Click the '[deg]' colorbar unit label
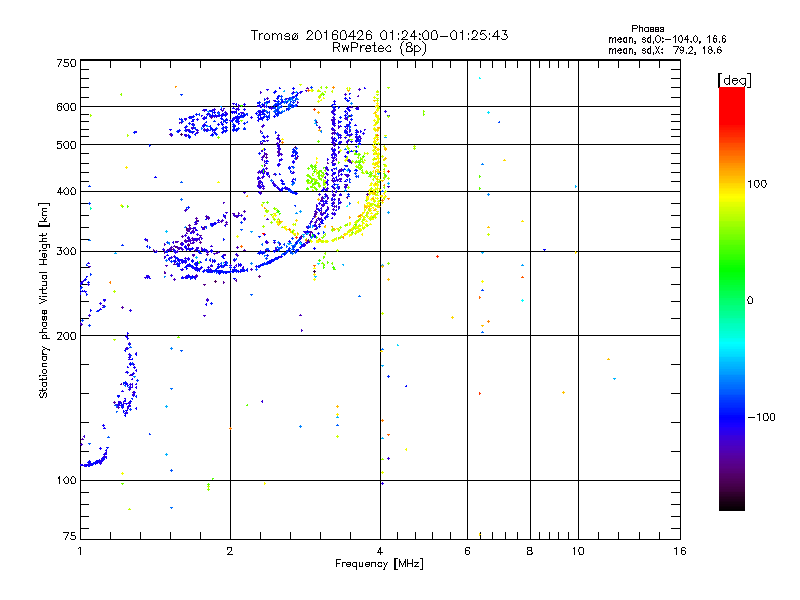The width and height of the screenshot is (800, 600). point(734,80)
